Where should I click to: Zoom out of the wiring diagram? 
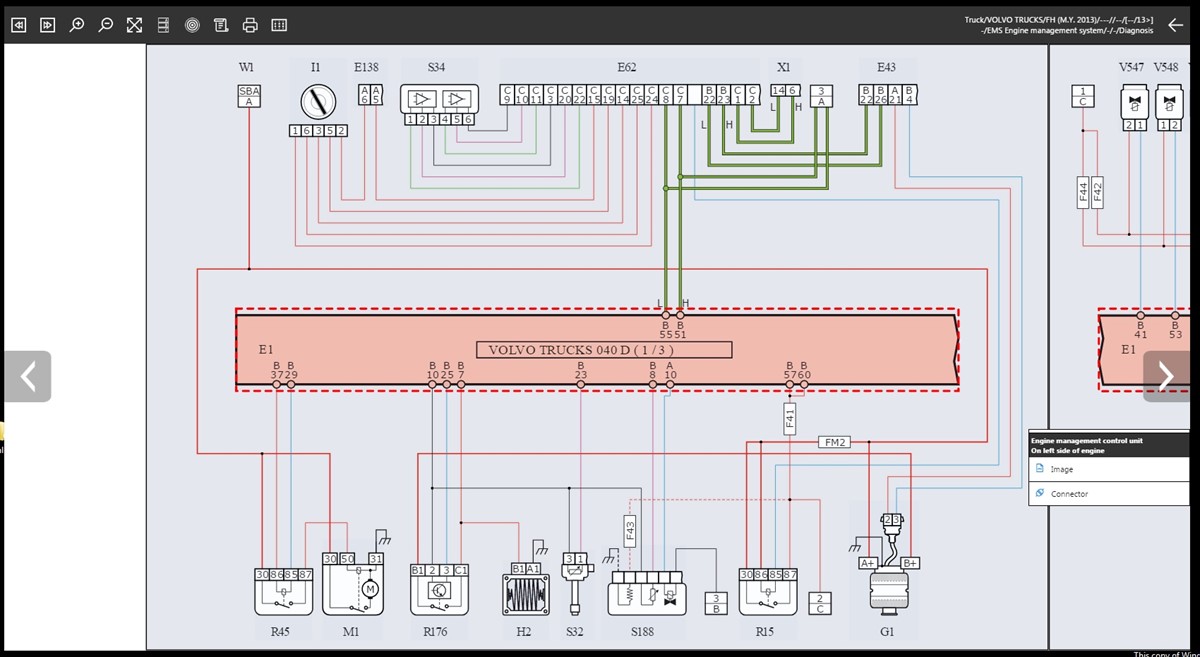[105, 25]
